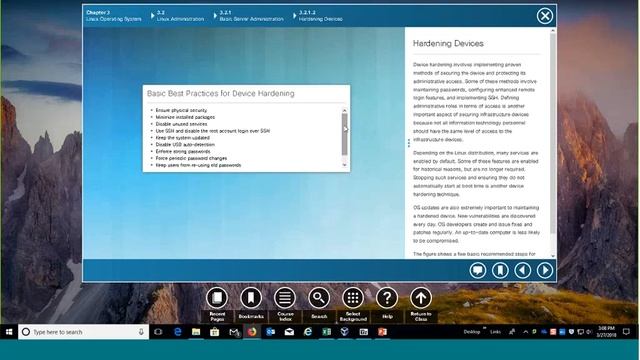The width and height of the screenshot is (640, 360).
Task: Click 'Keep the system updated' list item
Action: click(182, 138)
